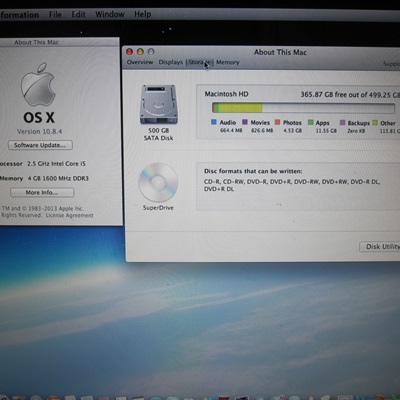400x400 pixels.
Task: Open the Memory tab
Action: pyautogui.click(x=228, y=62)
